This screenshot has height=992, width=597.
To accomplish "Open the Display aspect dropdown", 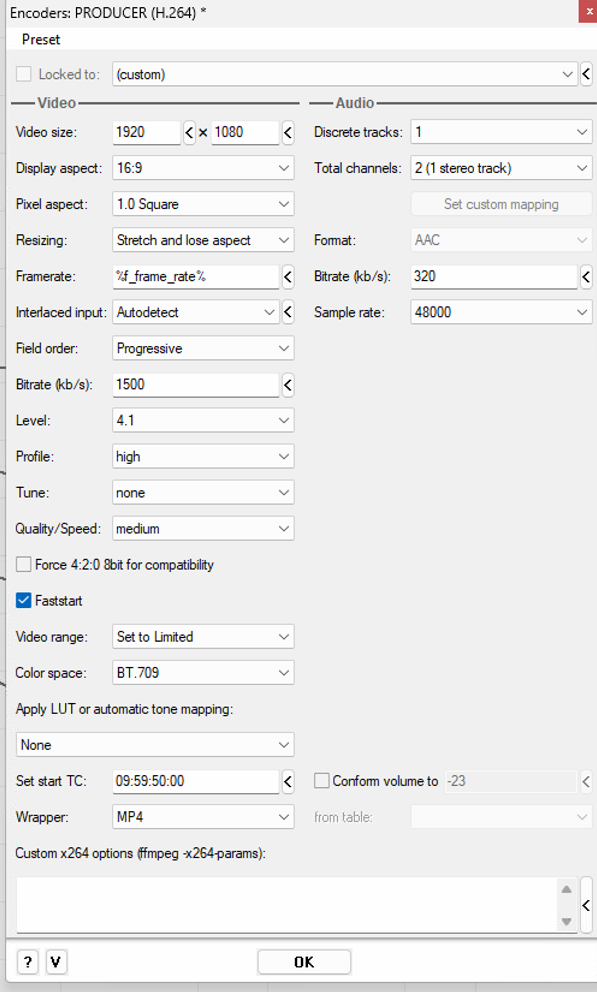I will [x=203, y=168].
